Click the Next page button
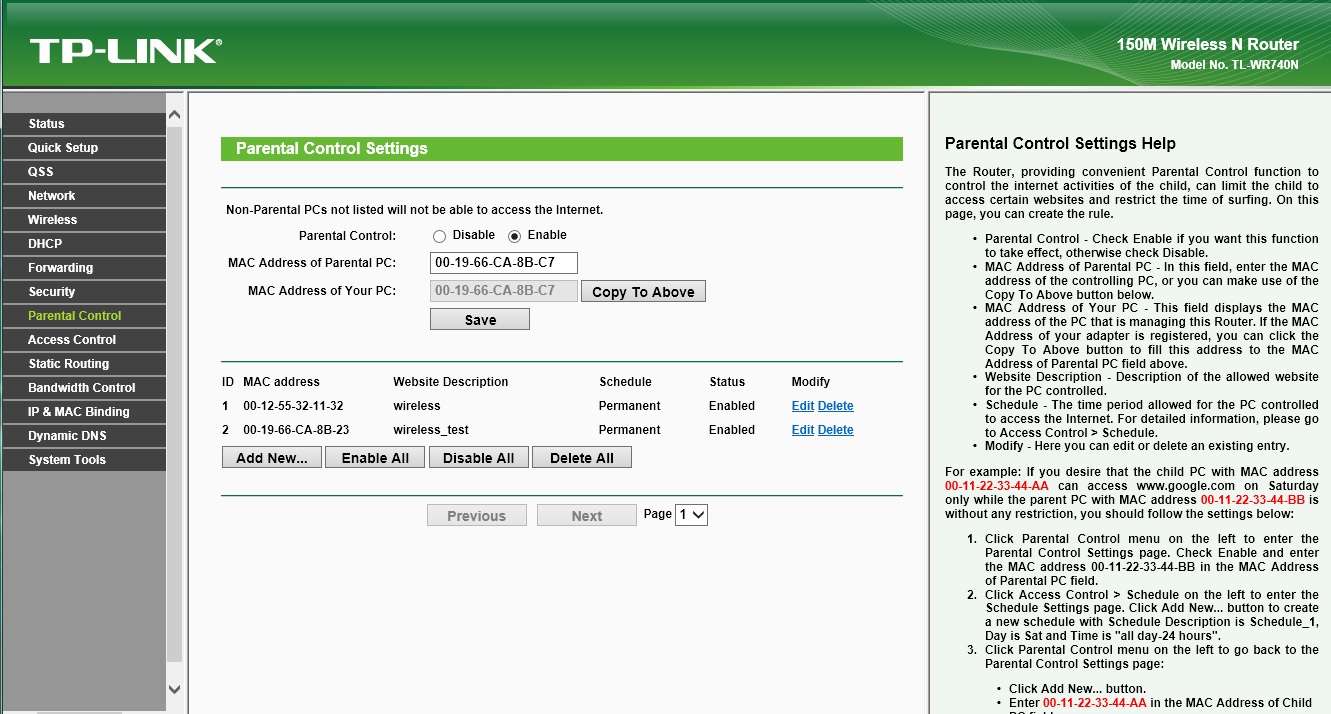This screenshot has height=714, width=1331. 587,516
